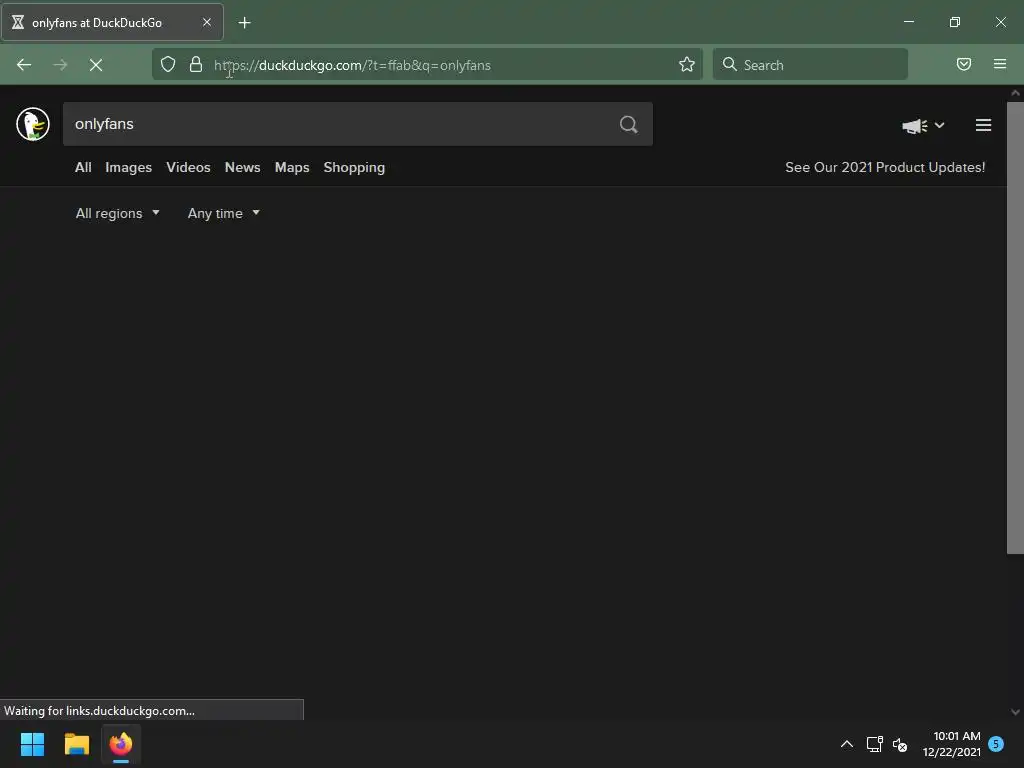
Task: Switch to Shopping results
Action: [x=354, y=167]
